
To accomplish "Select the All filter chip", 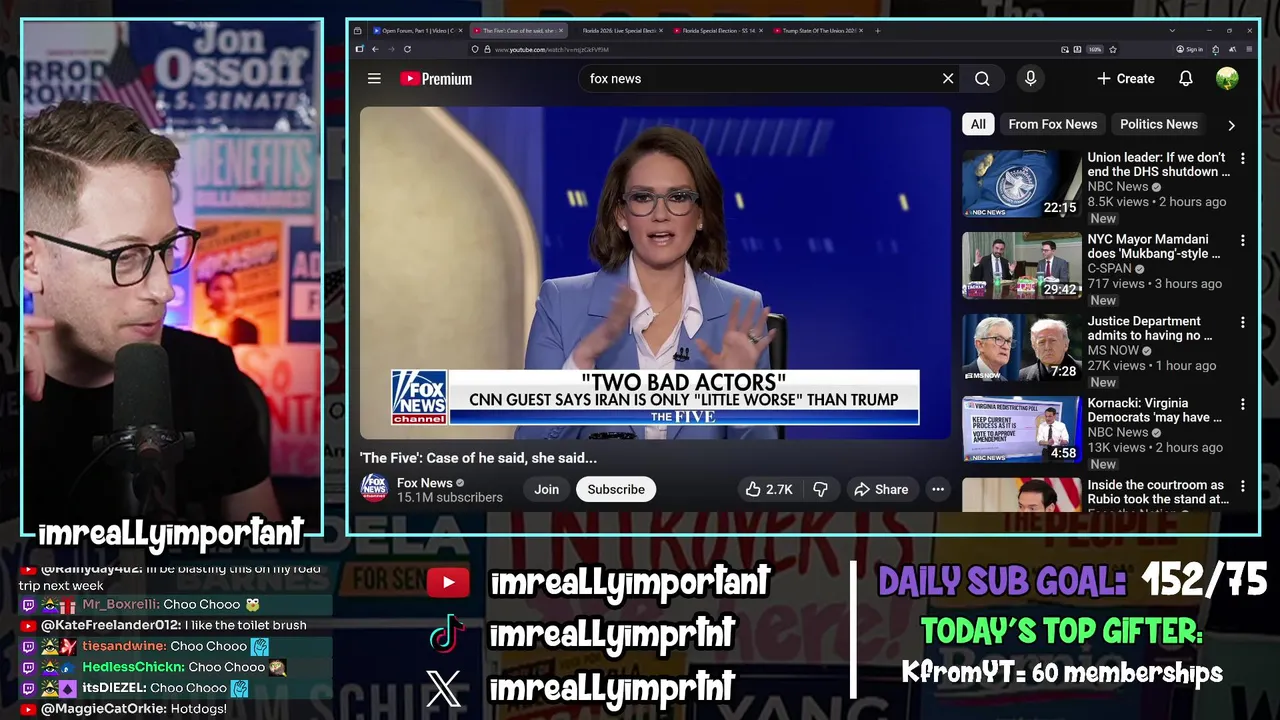I will 978,124.
